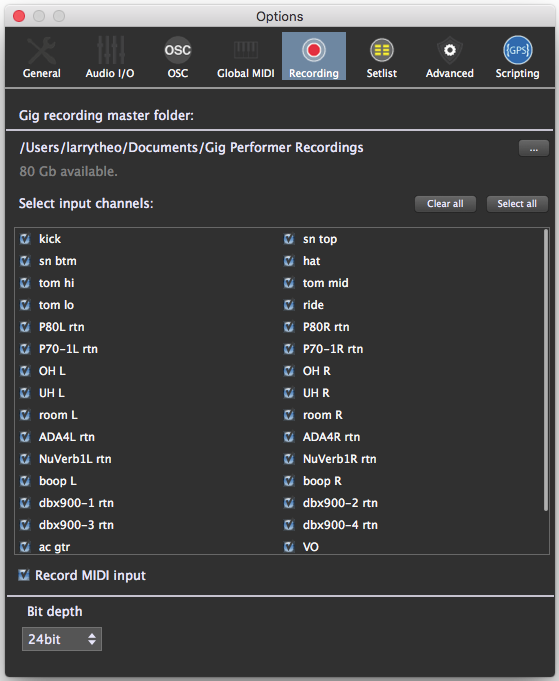Click the bit depth dropdown arrows
The image size is (559, 681).
[x=92, y=639]
